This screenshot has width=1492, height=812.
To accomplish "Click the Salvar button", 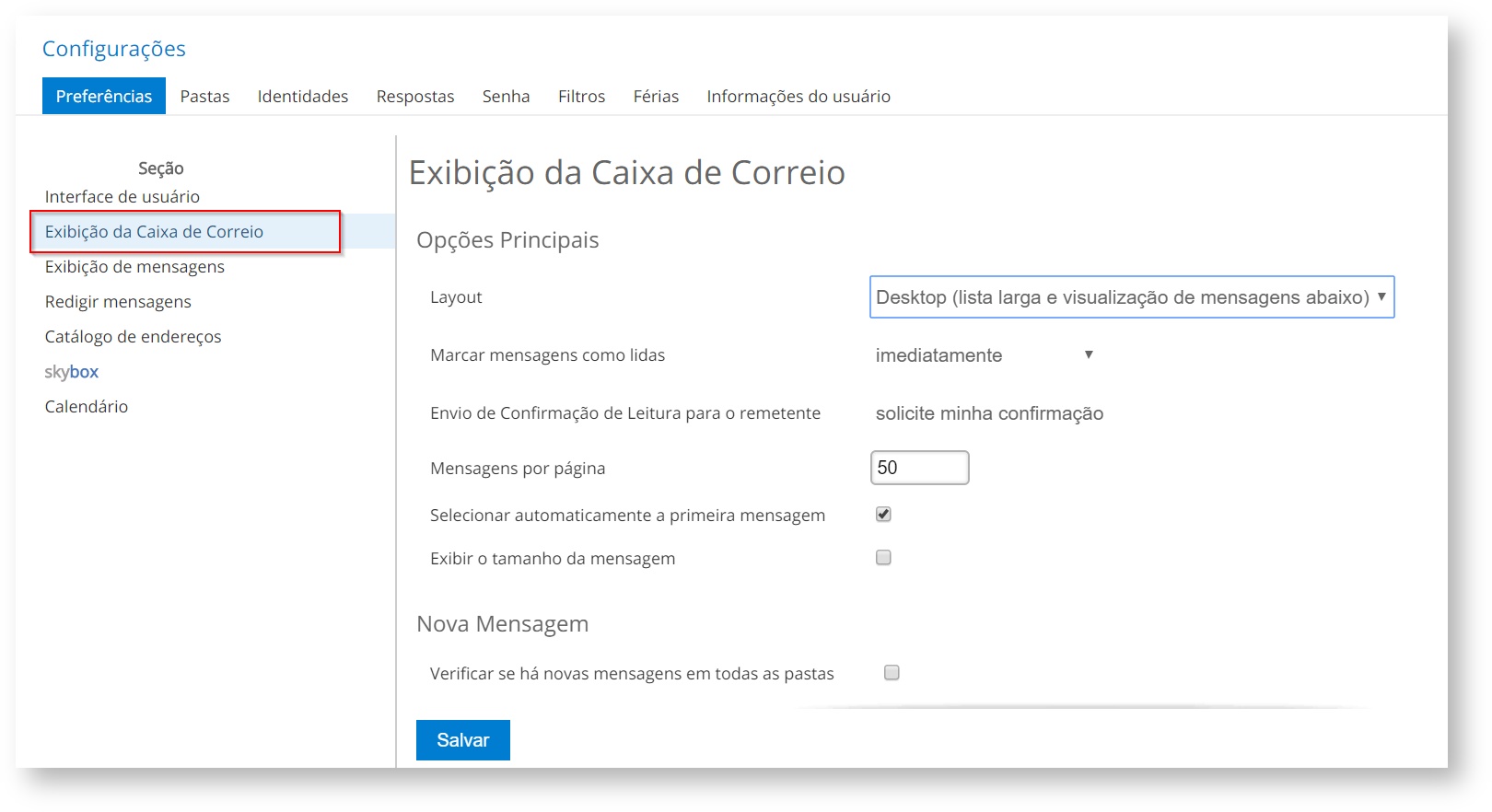I will coord(462,740).
